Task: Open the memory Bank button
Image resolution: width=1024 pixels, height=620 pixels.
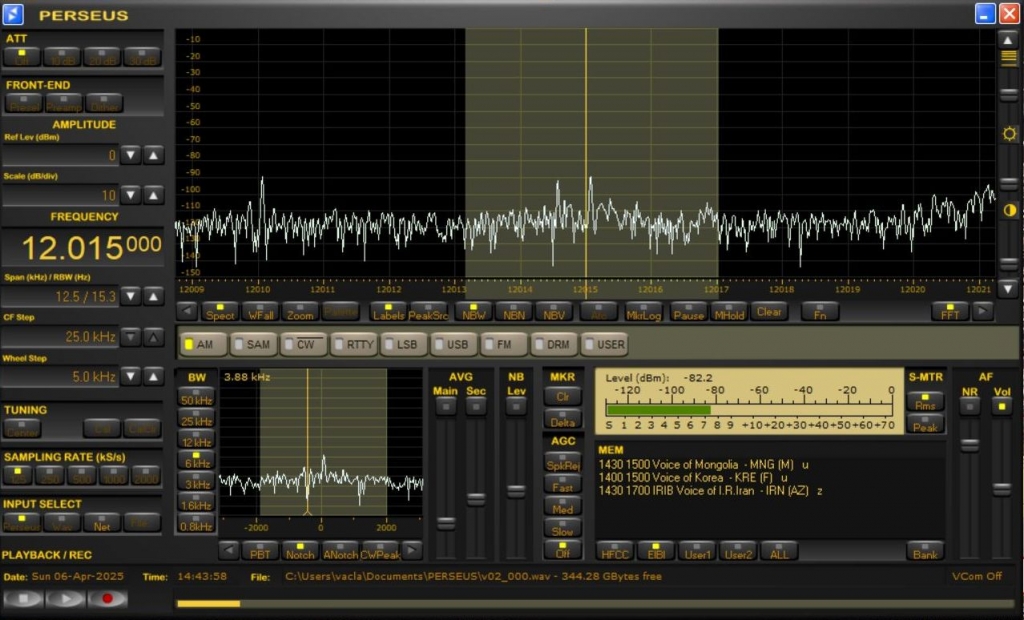Action: click(x=925, y=551)
